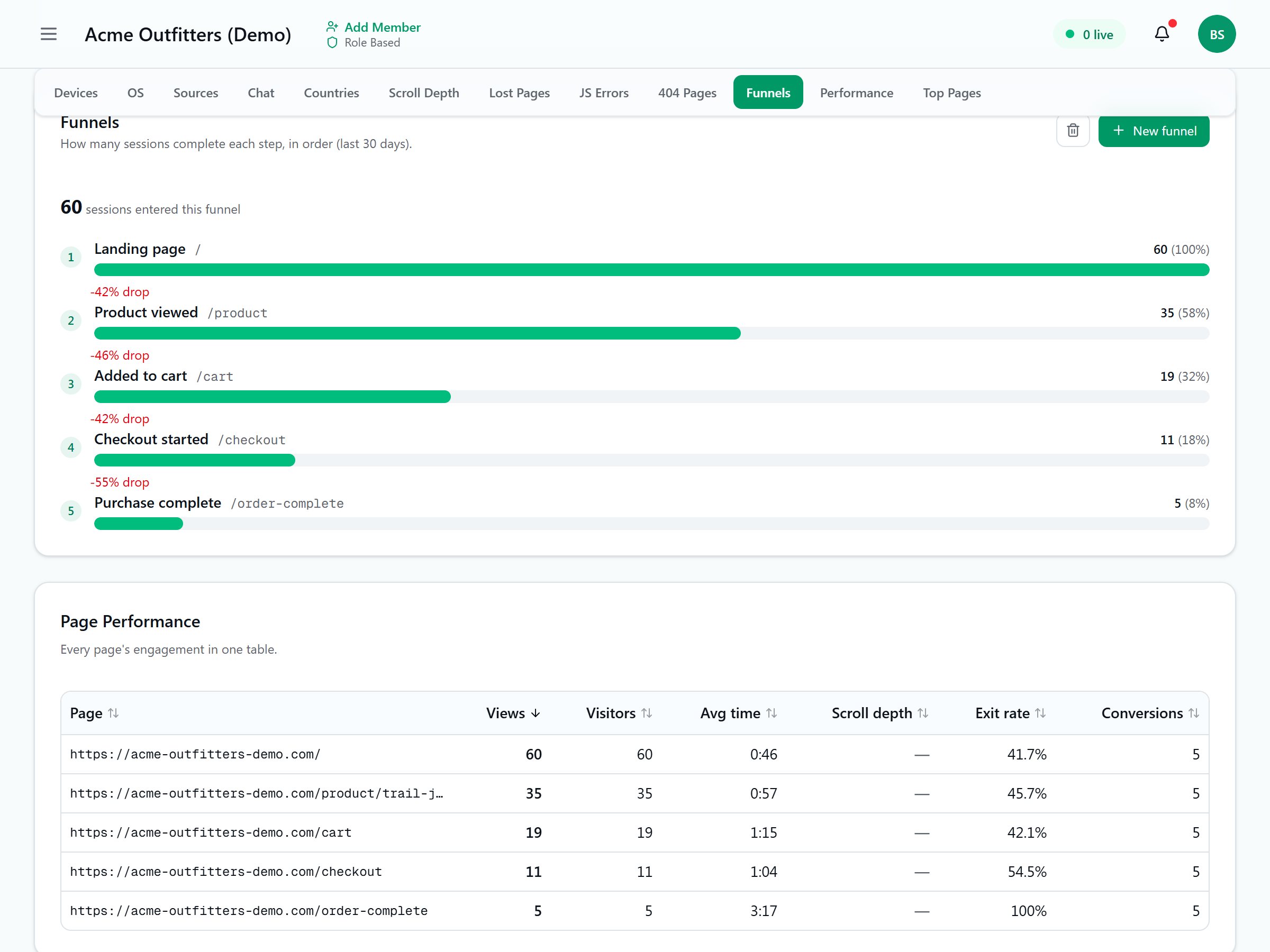The width and height of the screenshot is (1270, 952).
Task: Delete funnel using the trash icon
Action: (1073, 131)
